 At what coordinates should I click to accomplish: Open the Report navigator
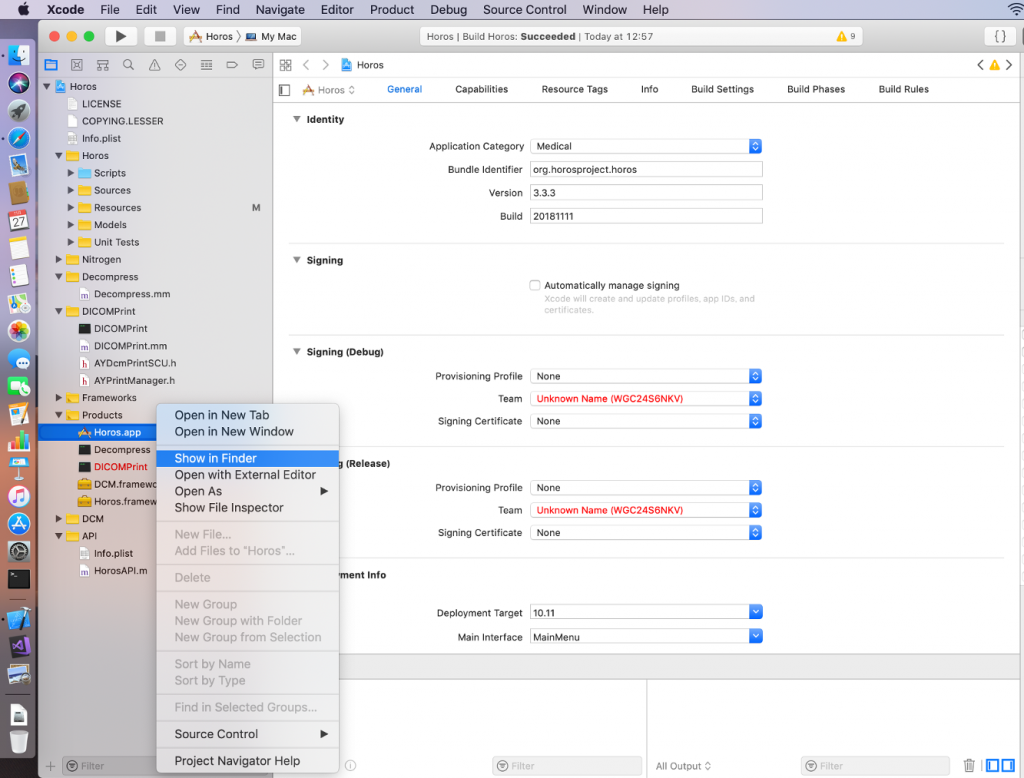(258, 65)
